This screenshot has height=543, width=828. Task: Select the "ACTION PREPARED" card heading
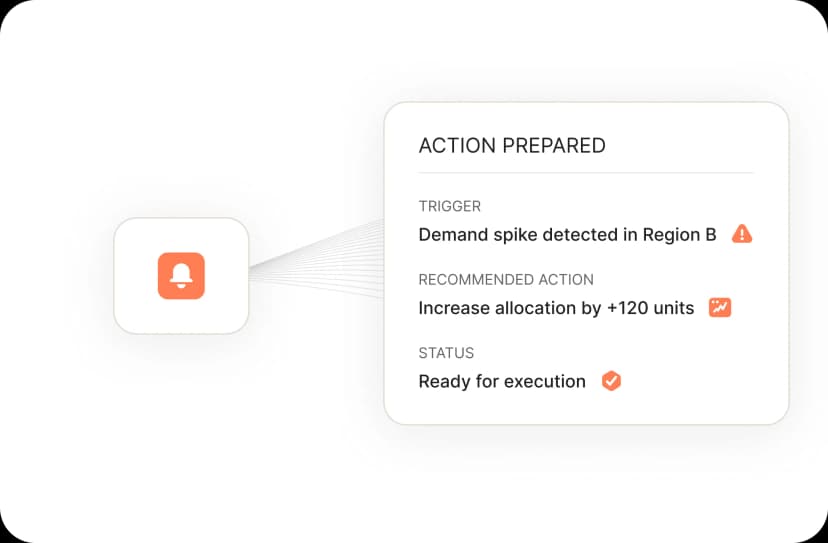pos(511,145)
